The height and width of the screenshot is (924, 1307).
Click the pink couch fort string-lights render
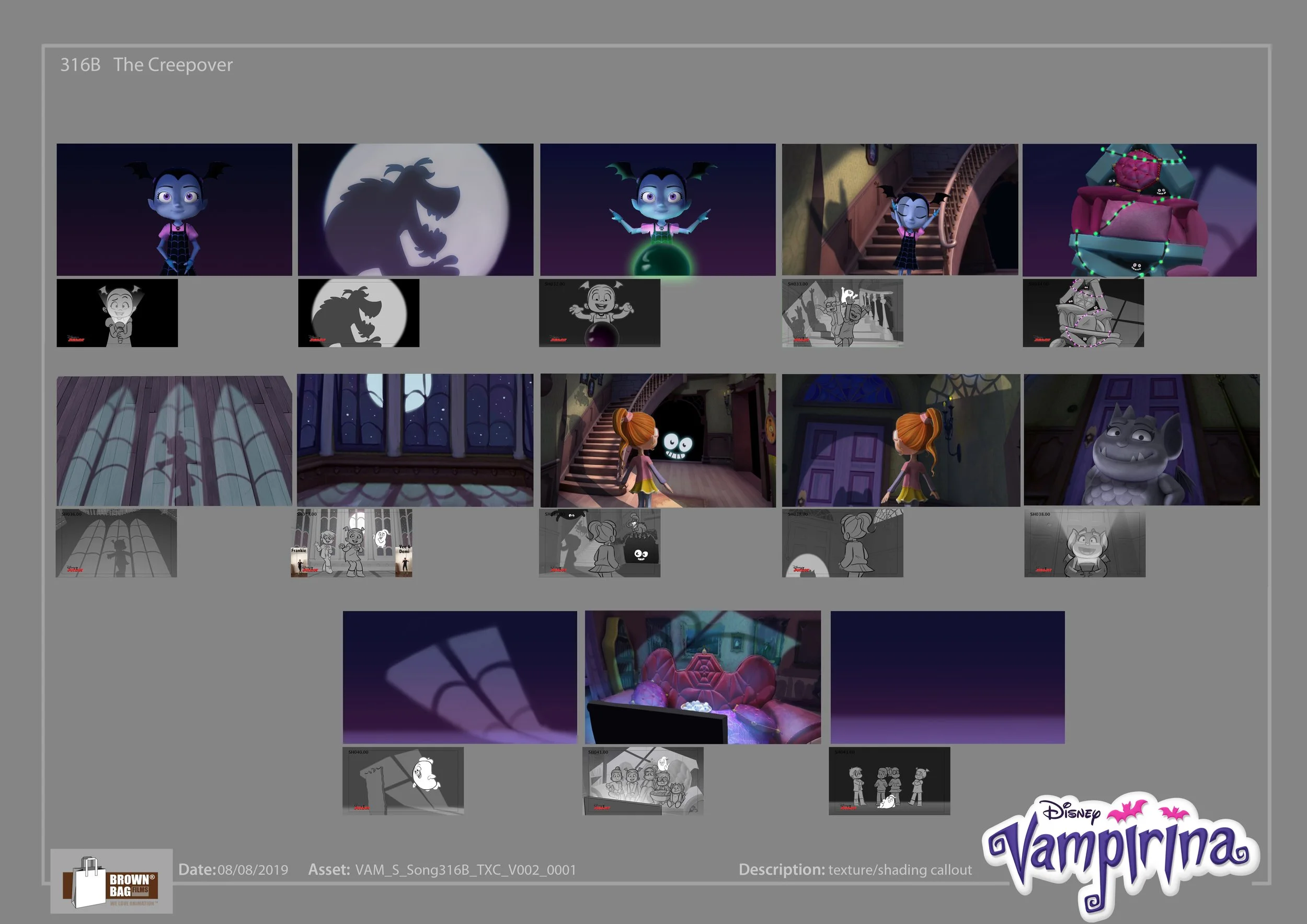click(x=1139, y=210)
